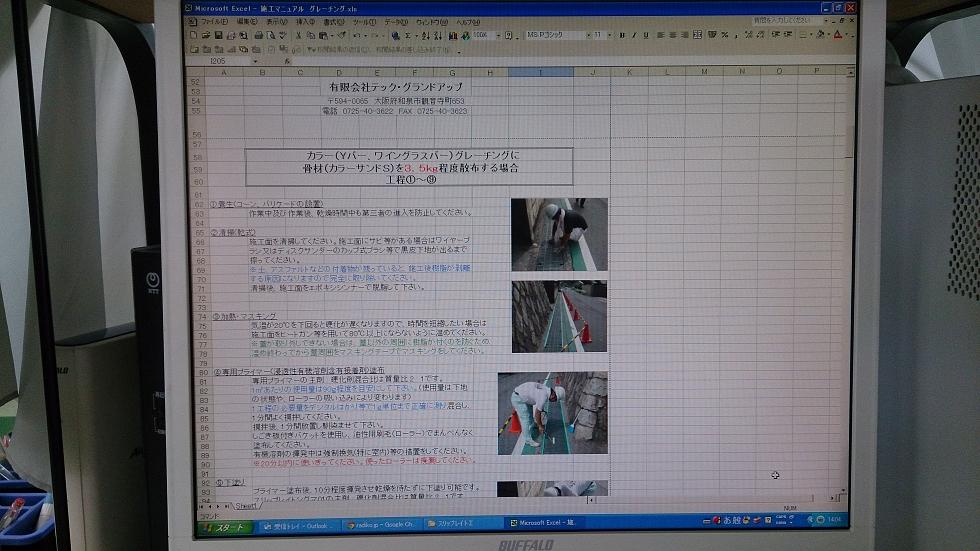Screen dimensions: 980x551
Task: Undo the last action
Action: pos(356,35)
